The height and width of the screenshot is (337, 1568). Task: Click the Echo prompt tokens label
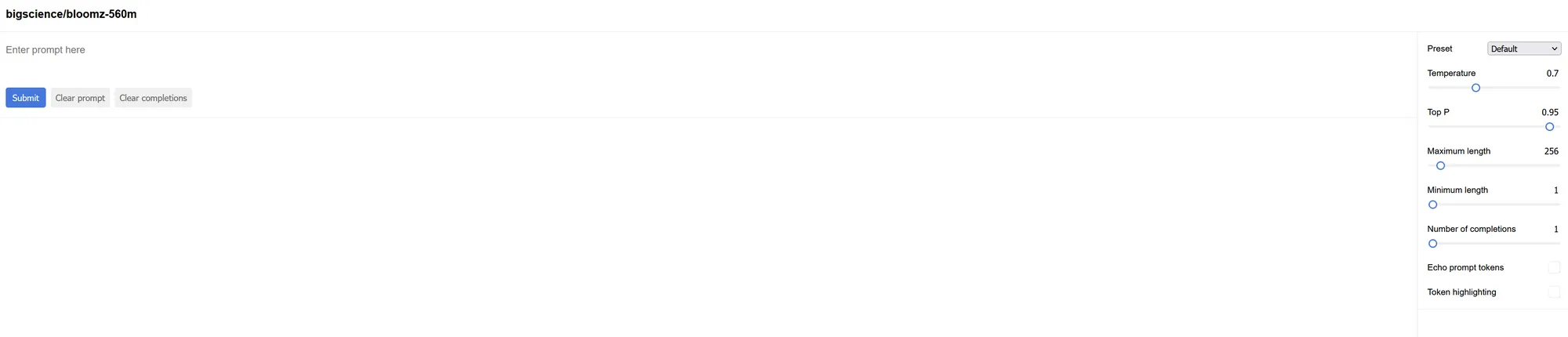[x=1465, y=268]
